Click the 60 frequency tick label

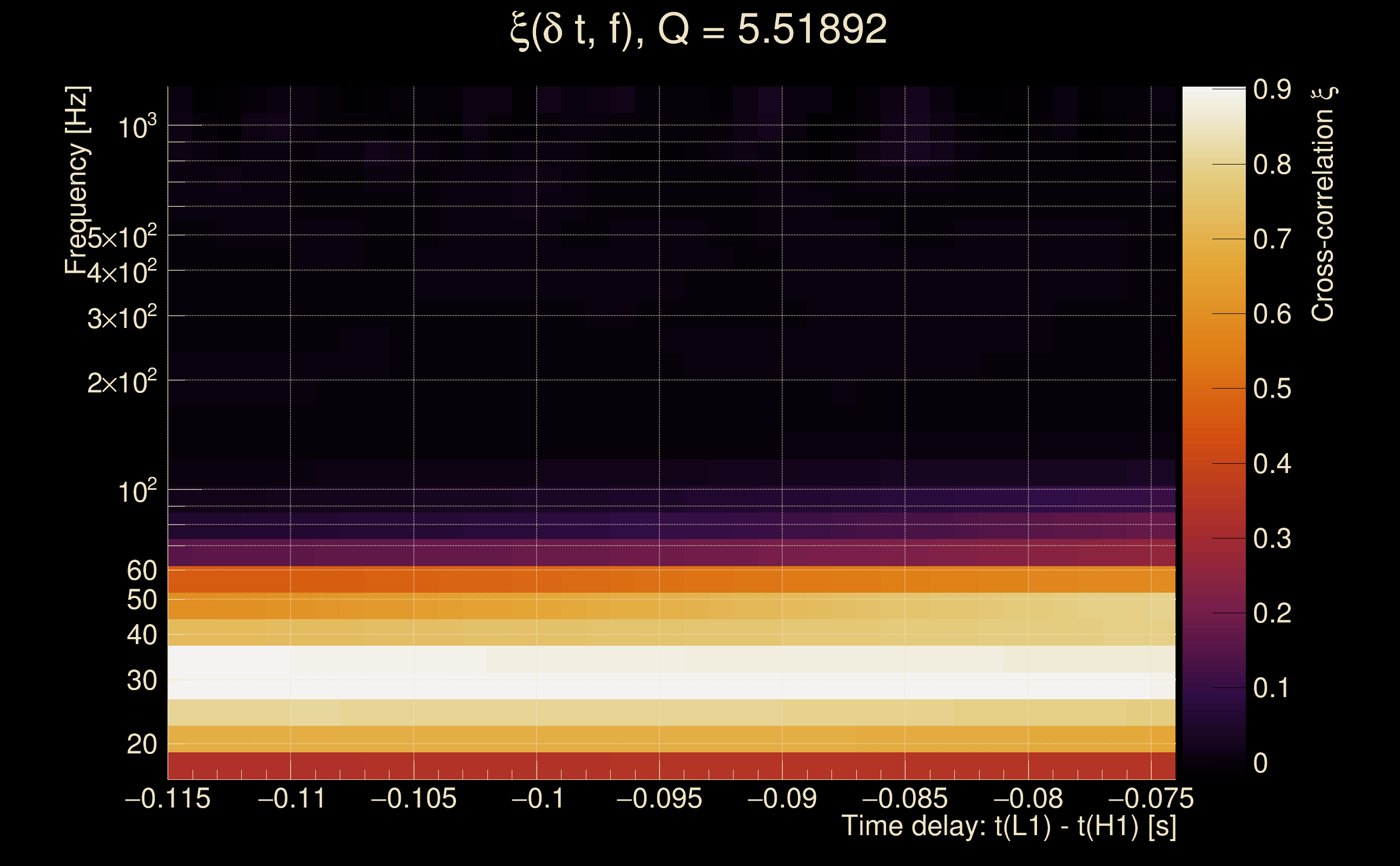click(141, 571)
